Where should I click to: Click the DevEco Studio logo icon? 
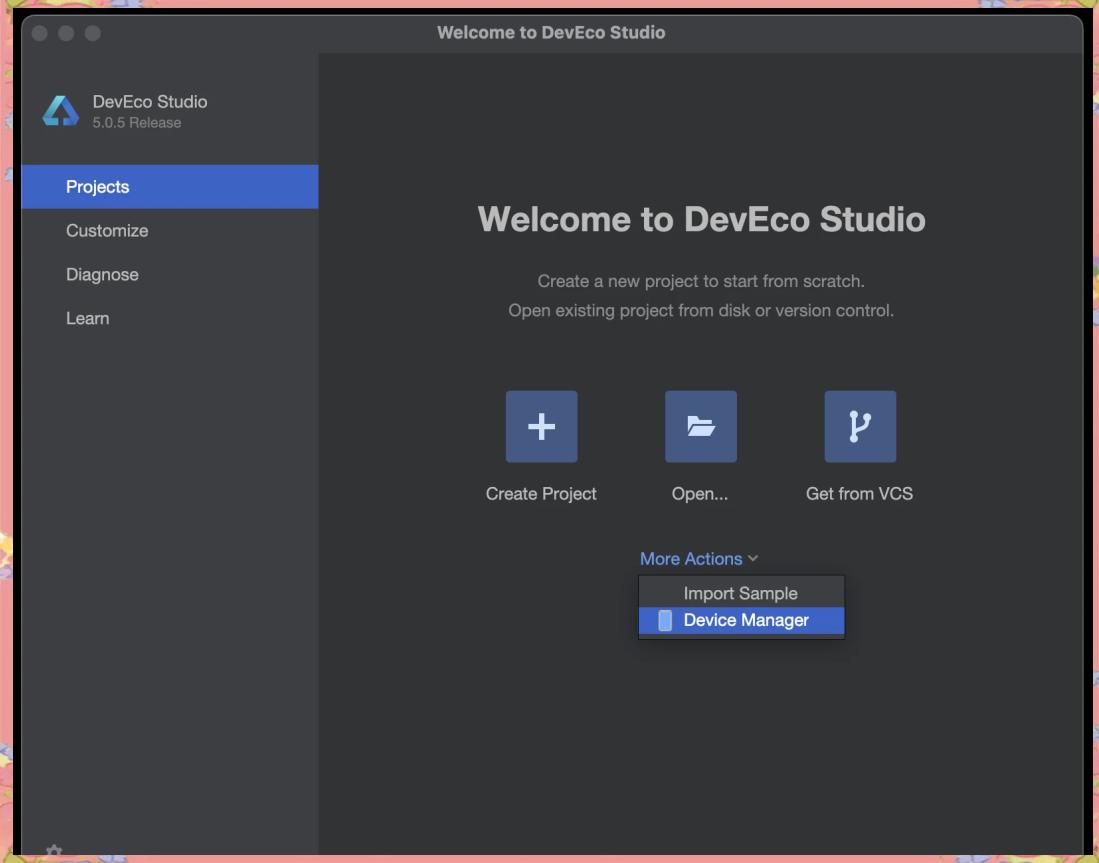[60, 111]
